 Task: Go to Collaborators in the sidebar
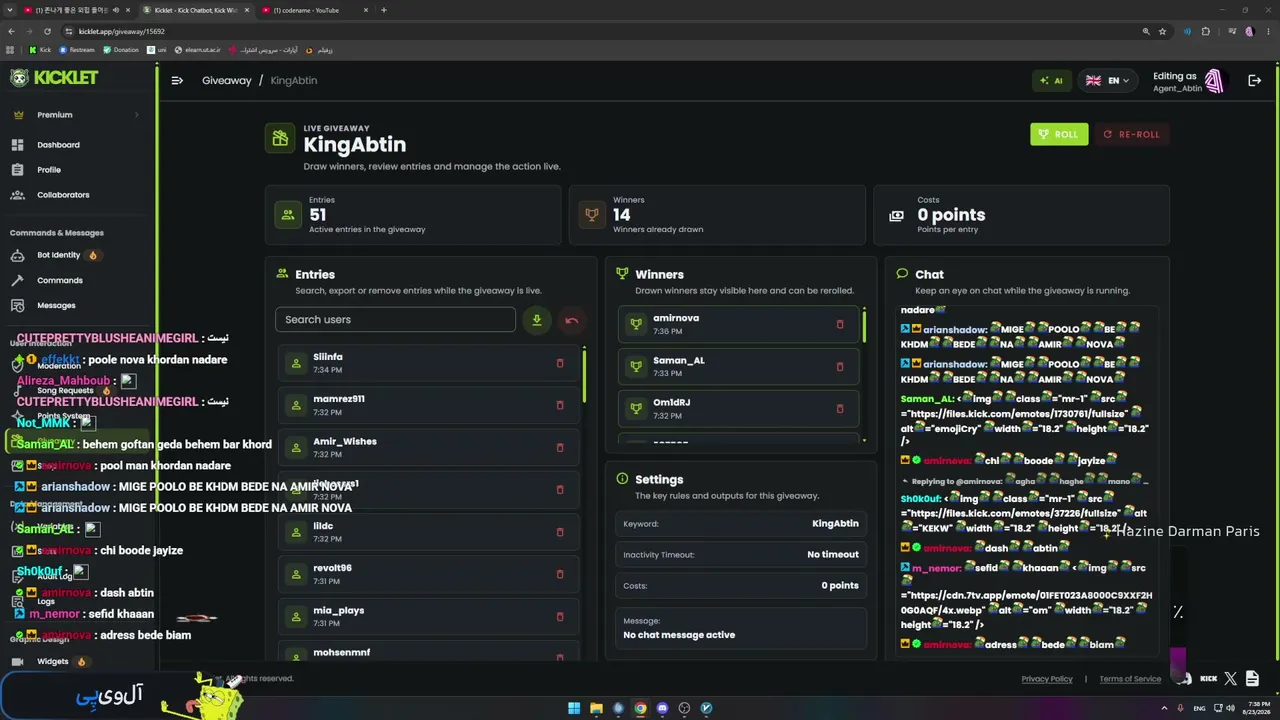coord(63,195)
